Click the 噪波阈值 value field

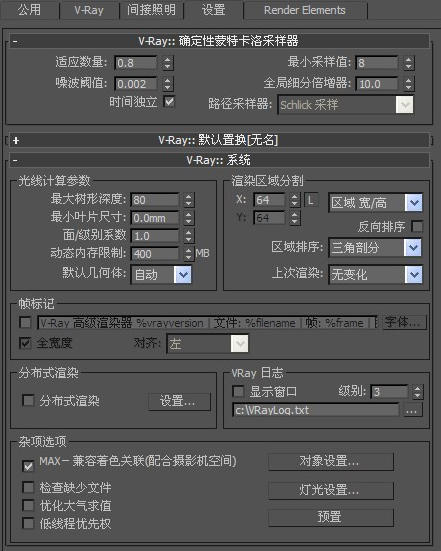(x=136, y=84)
